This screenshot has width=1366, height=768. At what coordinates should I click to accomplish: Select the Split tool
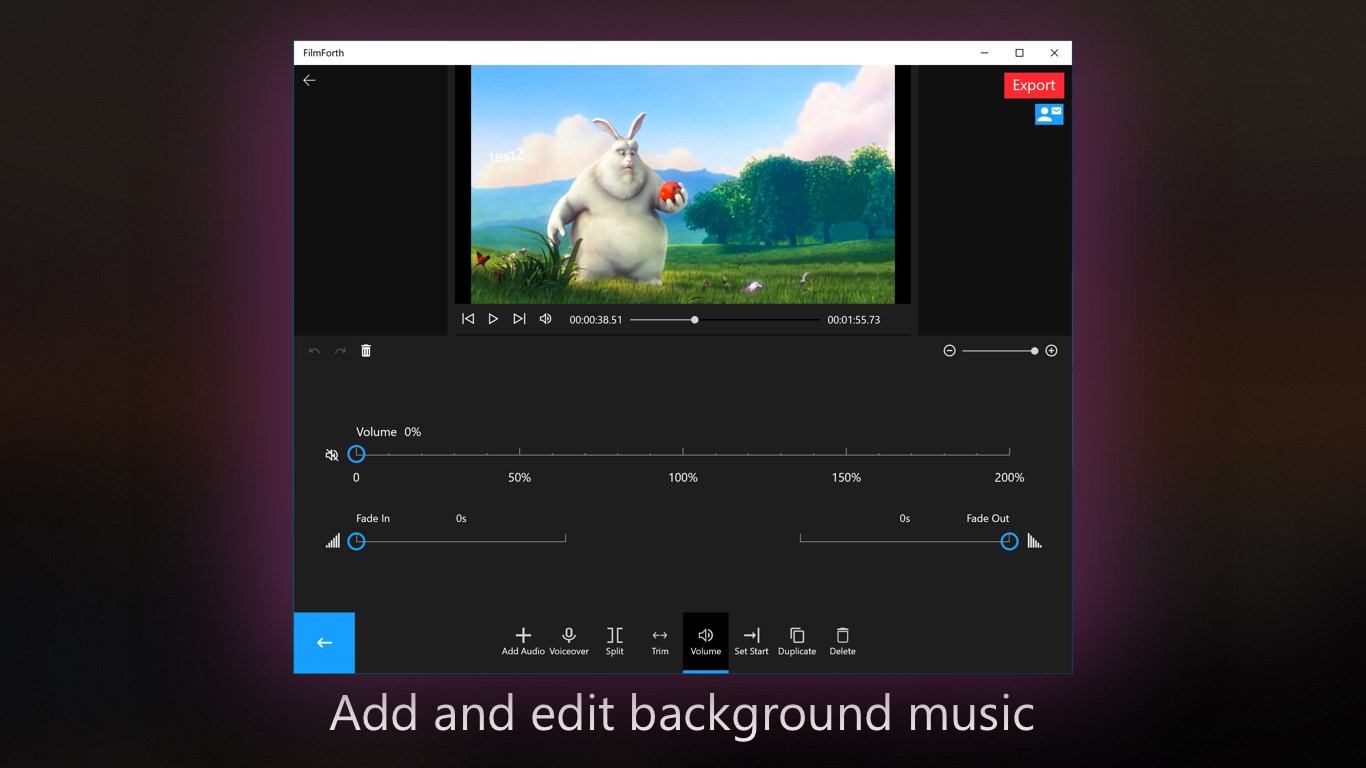pos(615,642)
